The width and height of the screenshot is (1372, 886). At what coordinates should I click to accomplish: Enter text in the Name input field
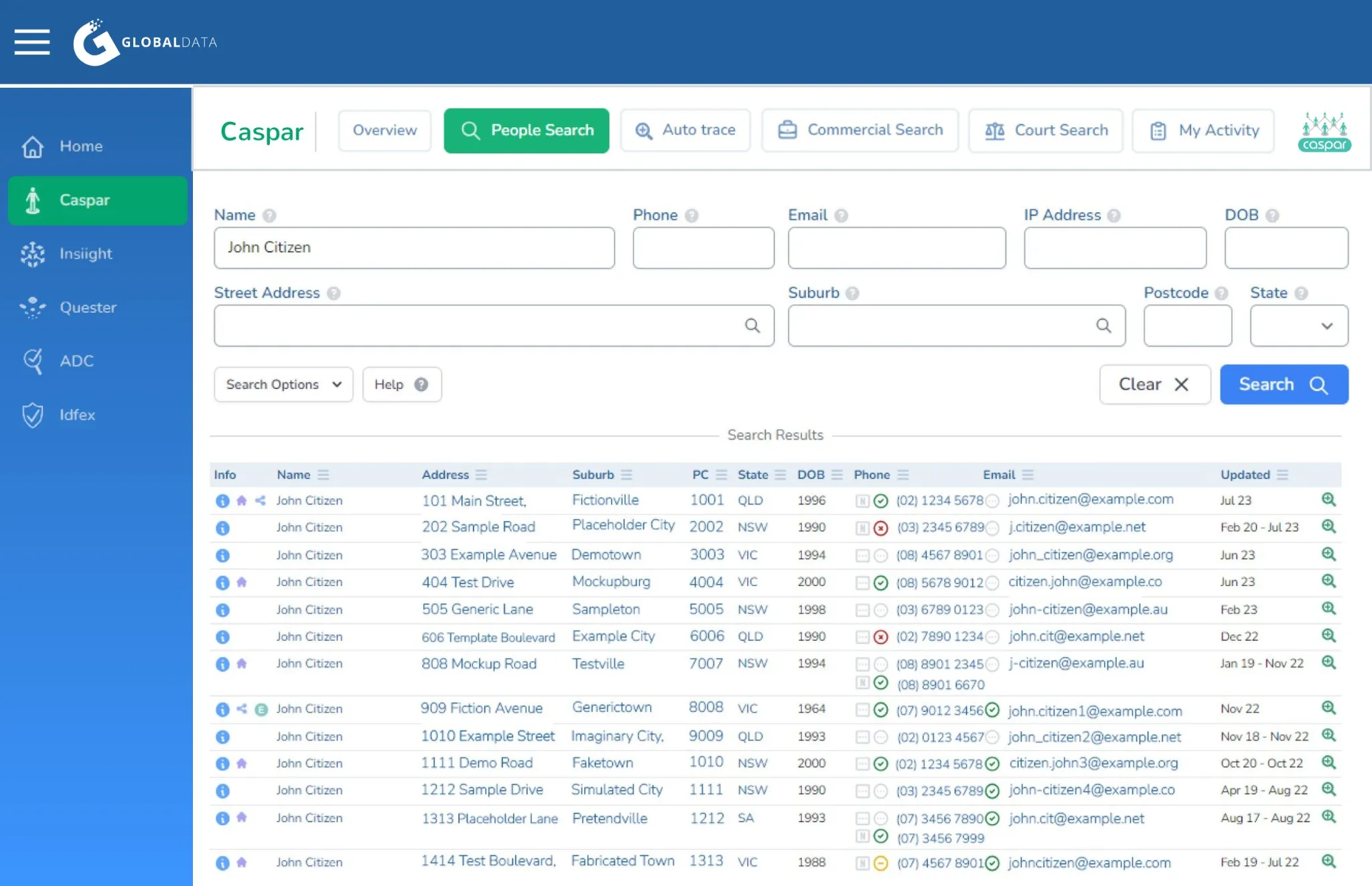[414, 247]
